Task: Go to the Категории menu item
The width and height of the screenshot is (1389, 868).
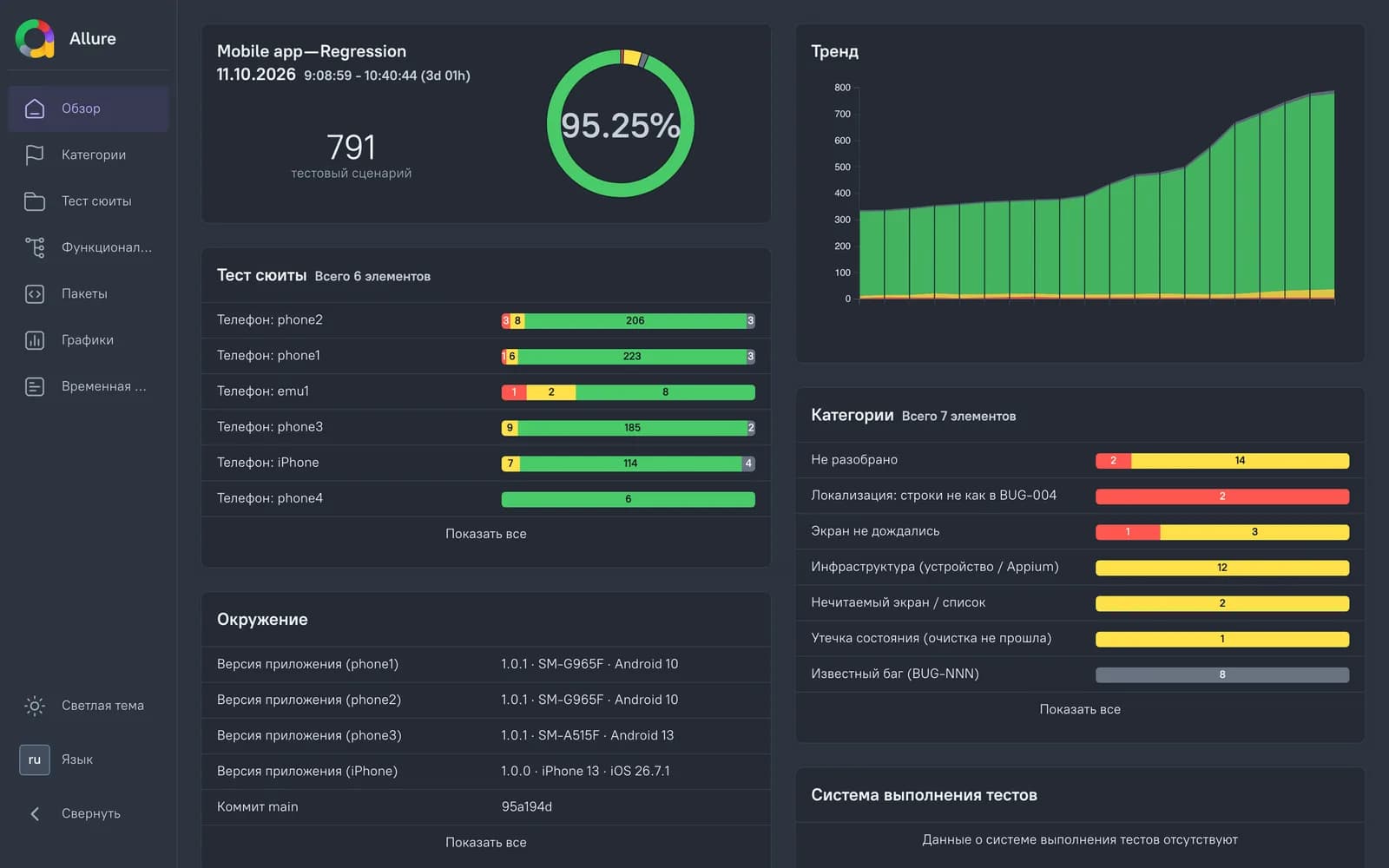Action: 89,155
